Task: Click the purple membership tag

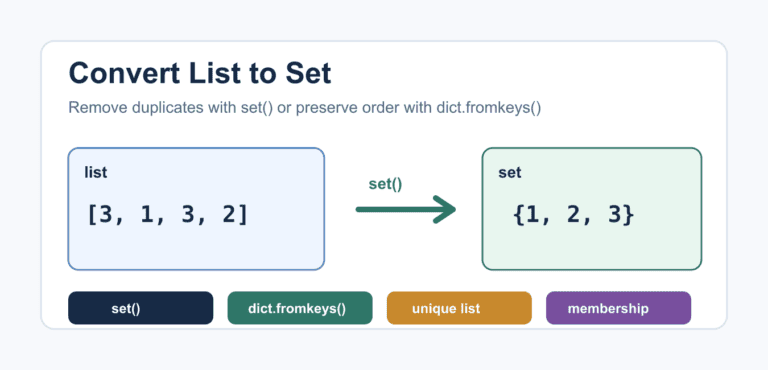Action: [618, 308]
